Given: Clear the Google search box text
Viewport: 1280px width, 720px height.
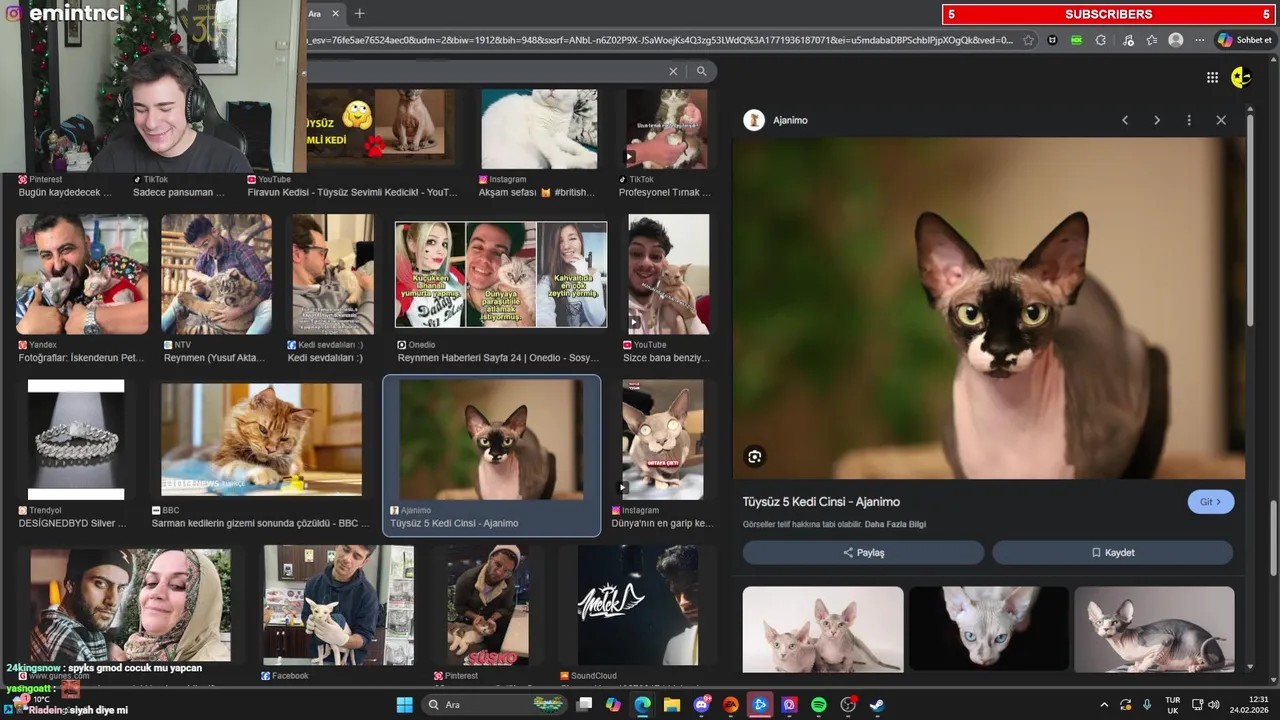Looking at the screenshot, I should pyautogui.click(x=673, y=71).
